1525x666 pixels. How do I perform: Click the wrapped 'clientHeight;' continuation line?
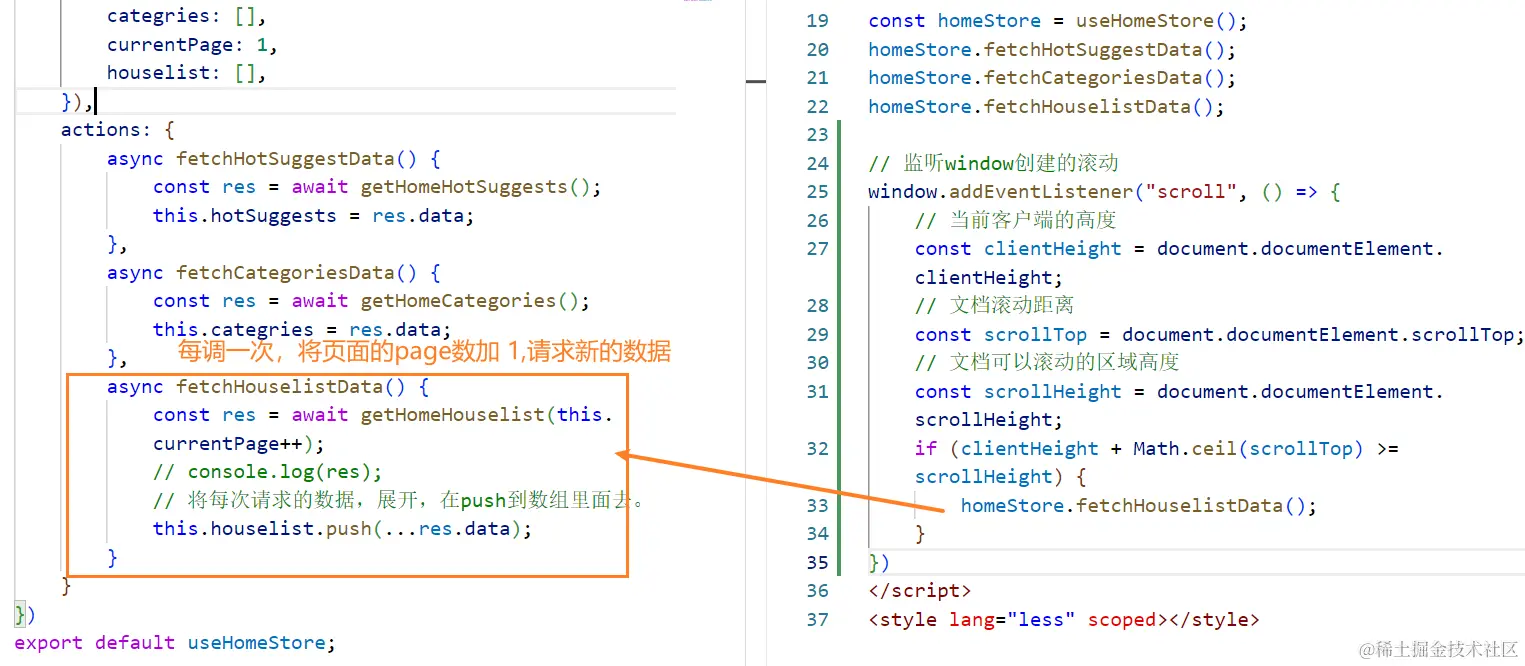coord(989,277)
